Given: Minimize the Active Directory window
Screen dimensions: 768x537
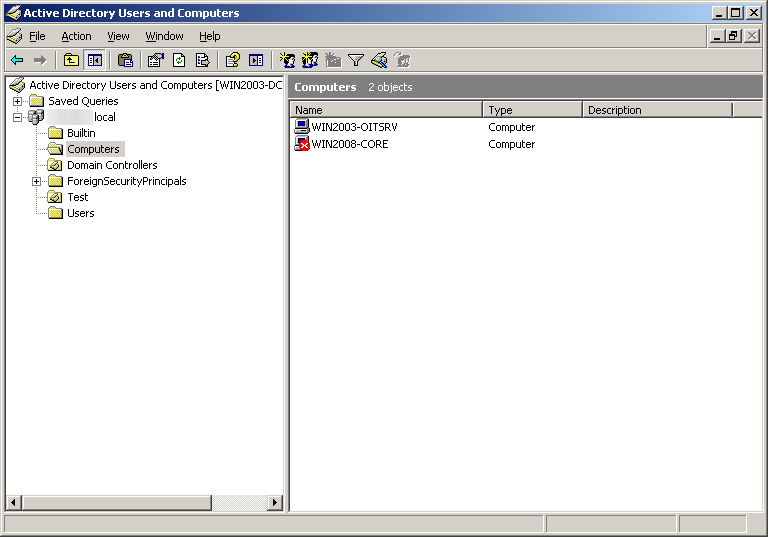Looking at the screenshot, I should coord(719,13).
